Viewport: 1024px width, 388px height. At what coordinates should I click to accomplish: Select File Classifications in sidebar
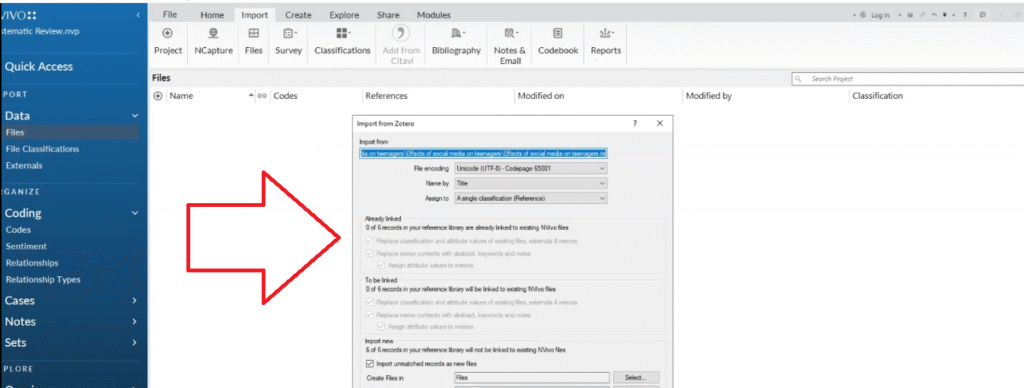[x=42, y=149]
